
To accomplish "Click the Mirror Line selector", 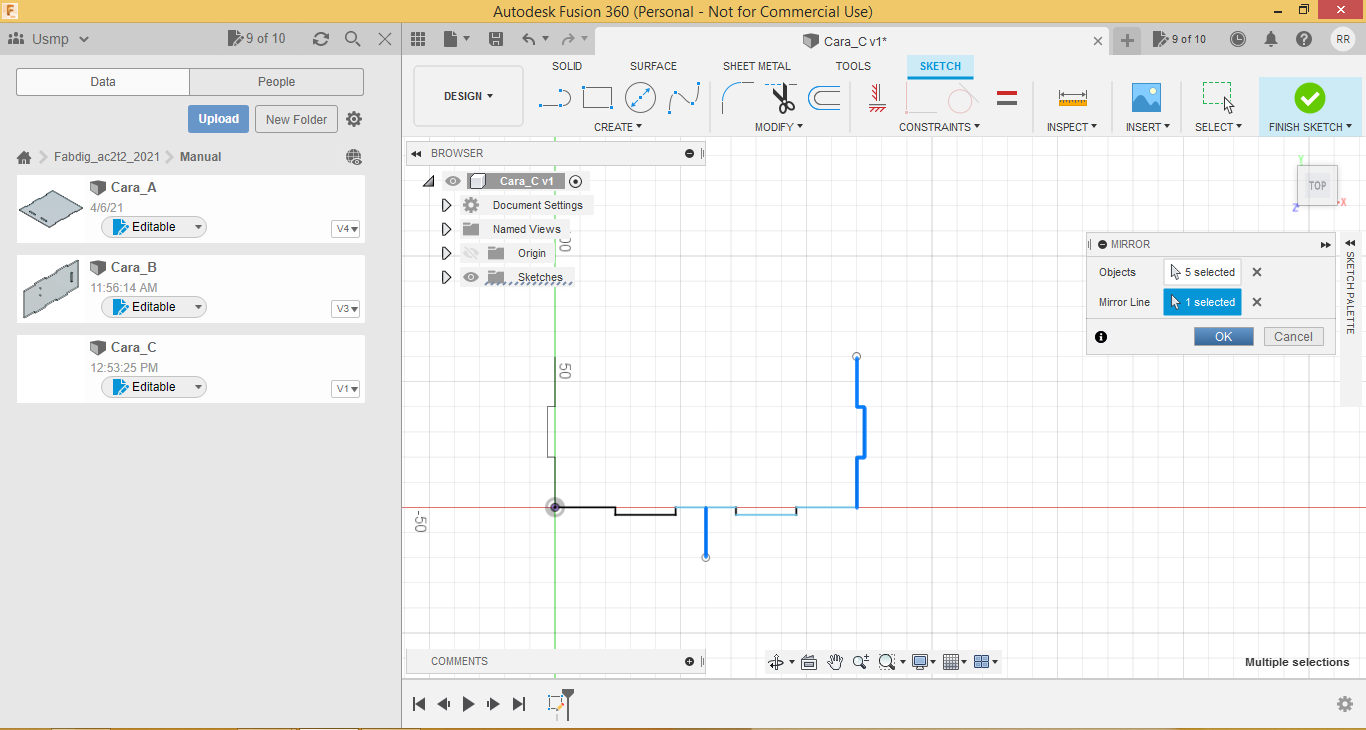I will click(x=1202, y=302).
